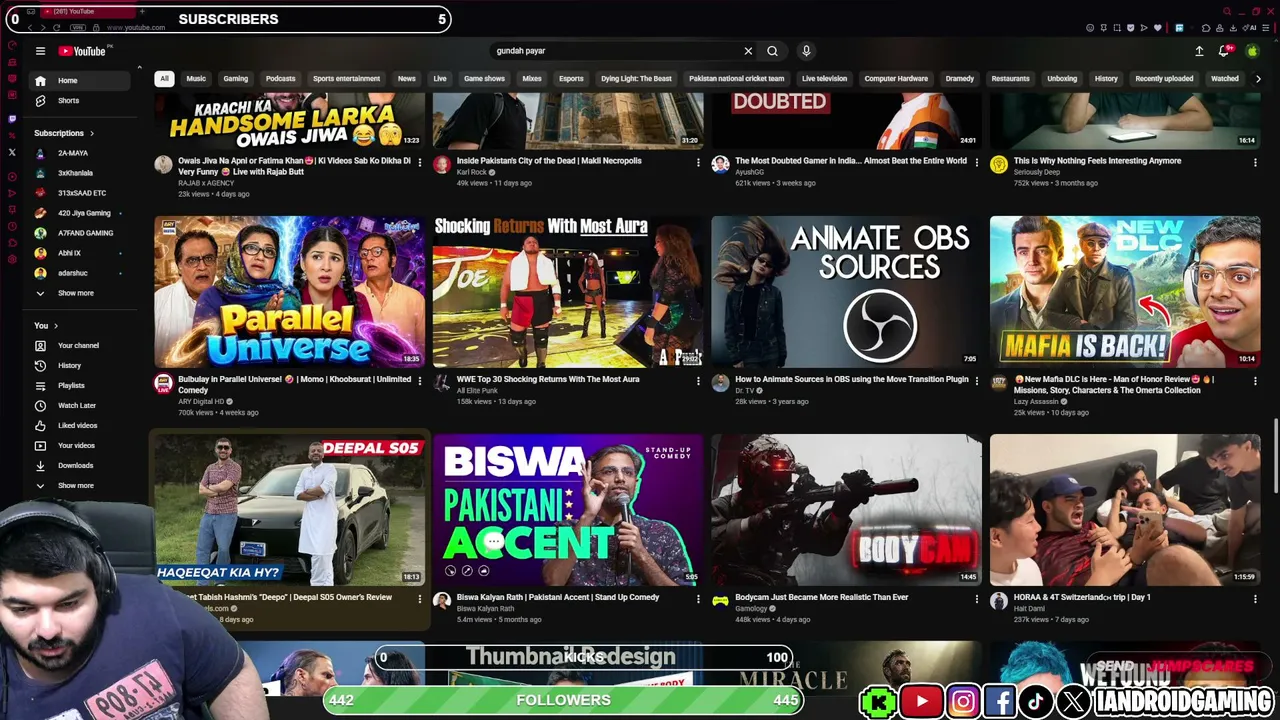This screenshot has height=720, width=1280.
Task: Open the account avatar menu
Action: pyautogui.click(x=1252, y=51)
